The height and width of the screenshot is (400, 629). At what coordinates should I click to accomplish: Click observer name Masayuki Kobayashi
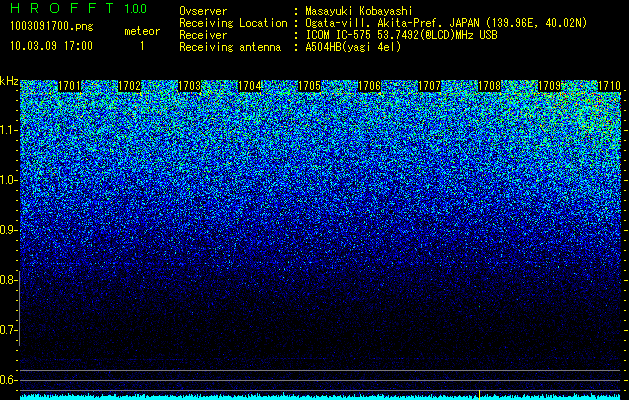coord(359,11)
